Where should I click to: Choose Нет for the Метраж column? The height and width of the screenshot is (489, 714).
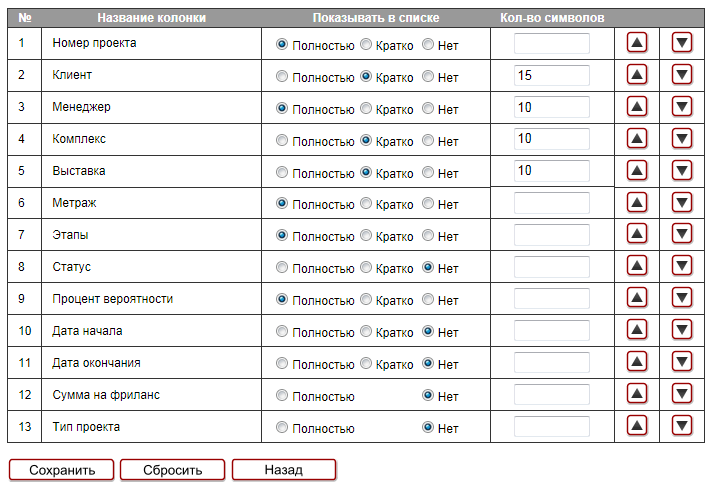point(428,204)
